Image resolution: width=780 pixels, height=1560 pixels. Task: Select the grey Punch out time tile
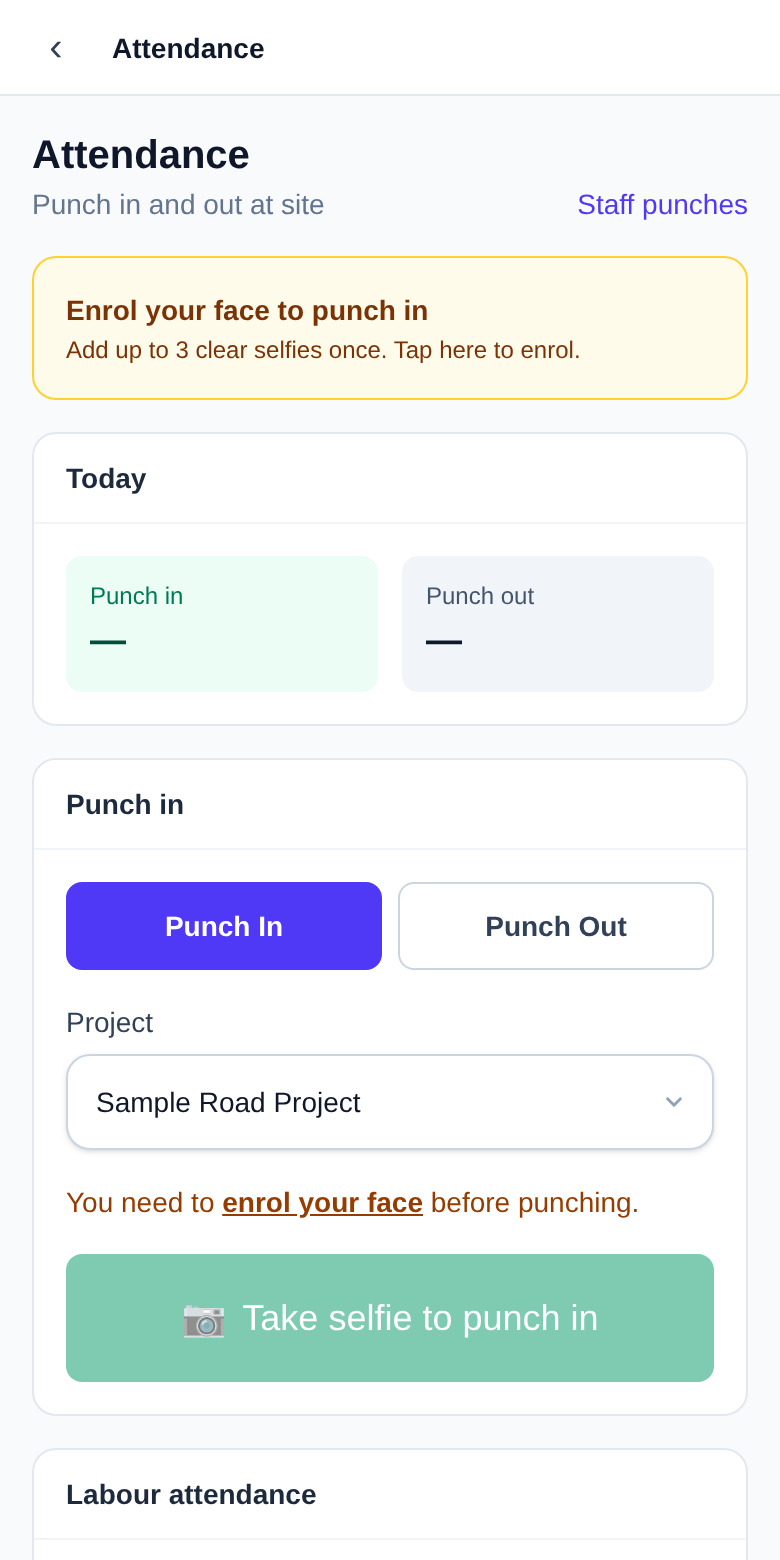click(558, 624)
